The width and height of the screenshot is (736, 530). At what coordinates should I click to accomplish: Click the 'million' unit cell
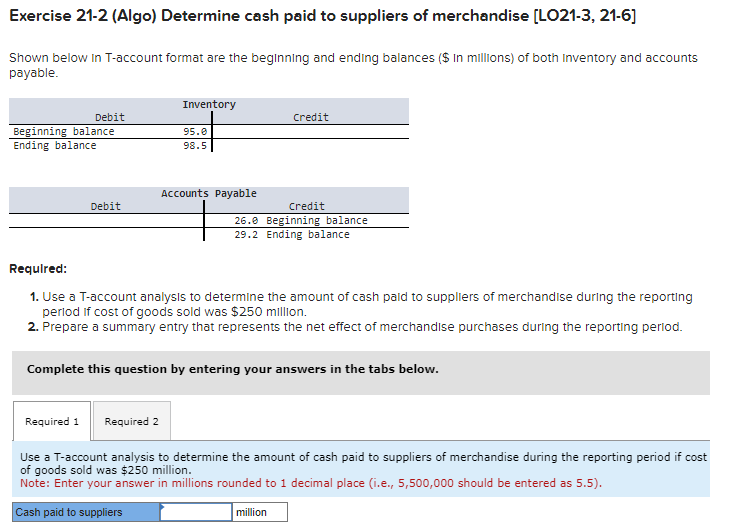(260, 512)
